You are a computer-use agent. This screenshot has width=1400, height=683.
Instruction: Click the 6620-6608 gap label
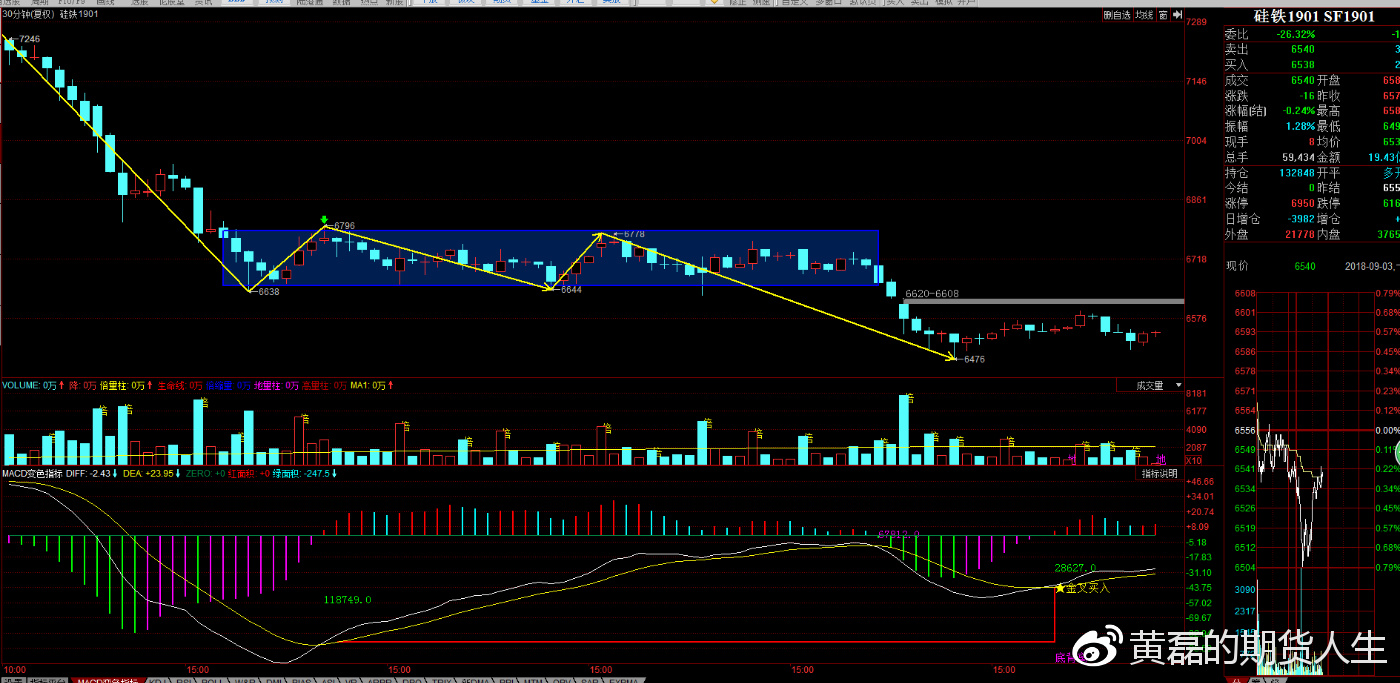click(931, 294)
